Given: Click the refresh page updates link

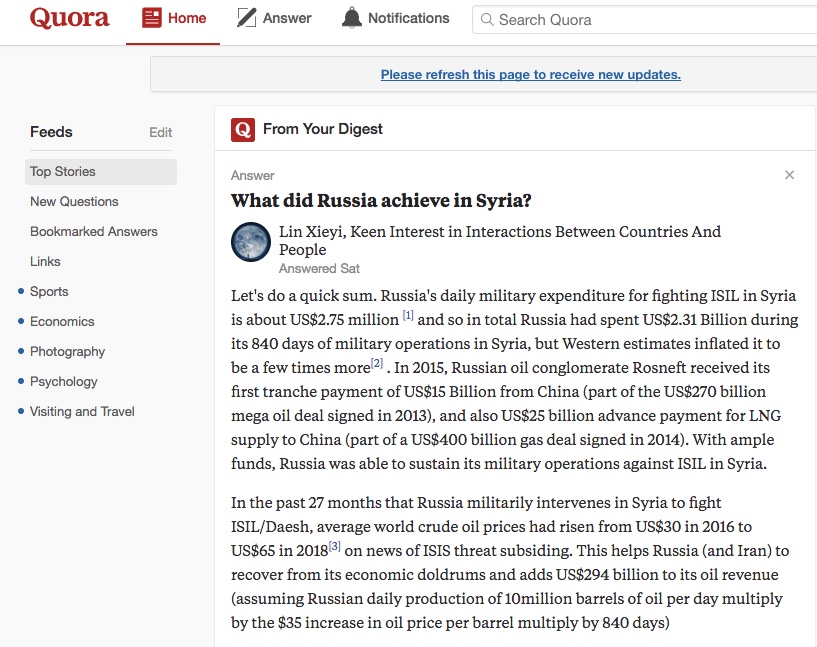Looking at the screenshot, I should [x=529, y=74].
